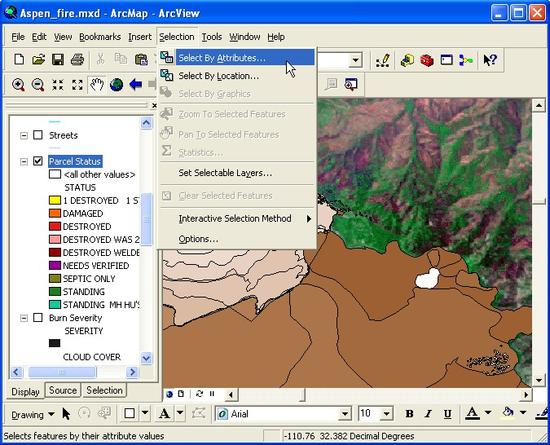Viewport: 550px width, 445px height.
Task: Open the Bookmarks menu
Action: point(100,37)
